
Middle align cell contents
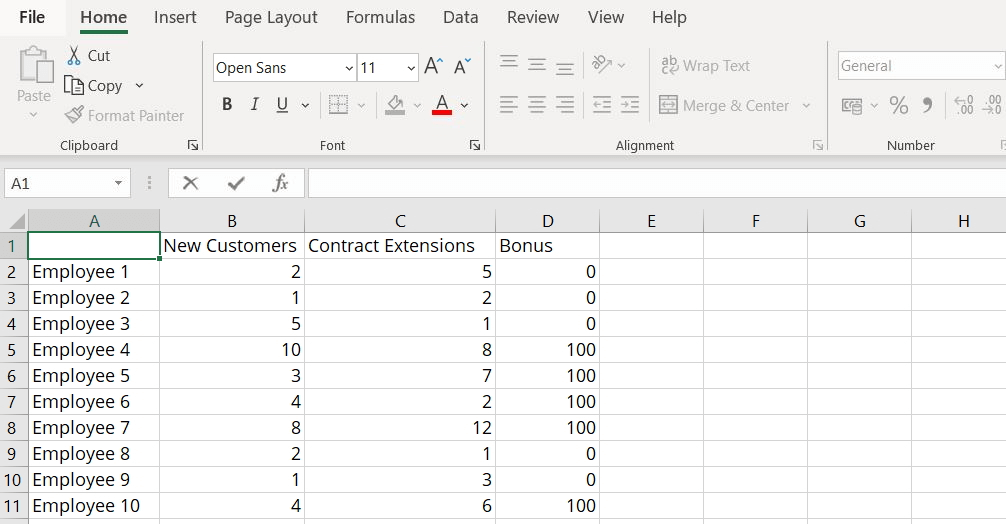point(537,65)
